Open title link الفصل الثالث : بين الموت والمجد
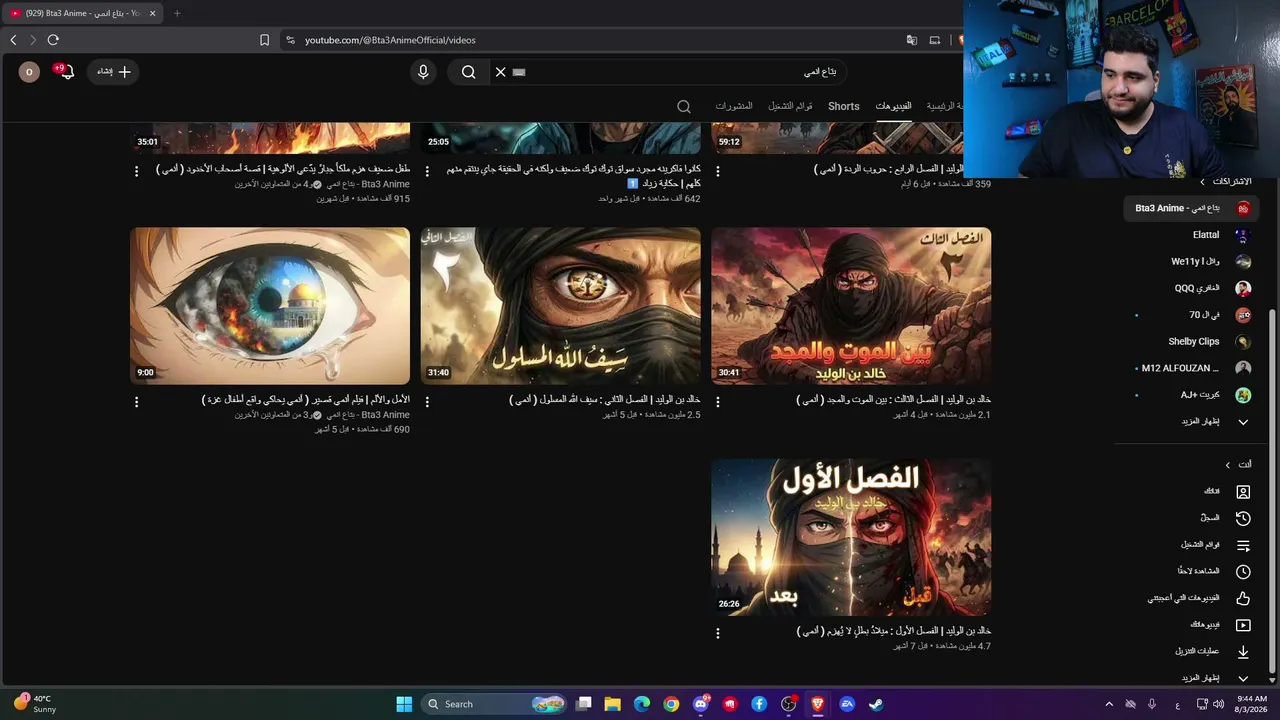This screenshot has height=720, width=1280. 893,399
